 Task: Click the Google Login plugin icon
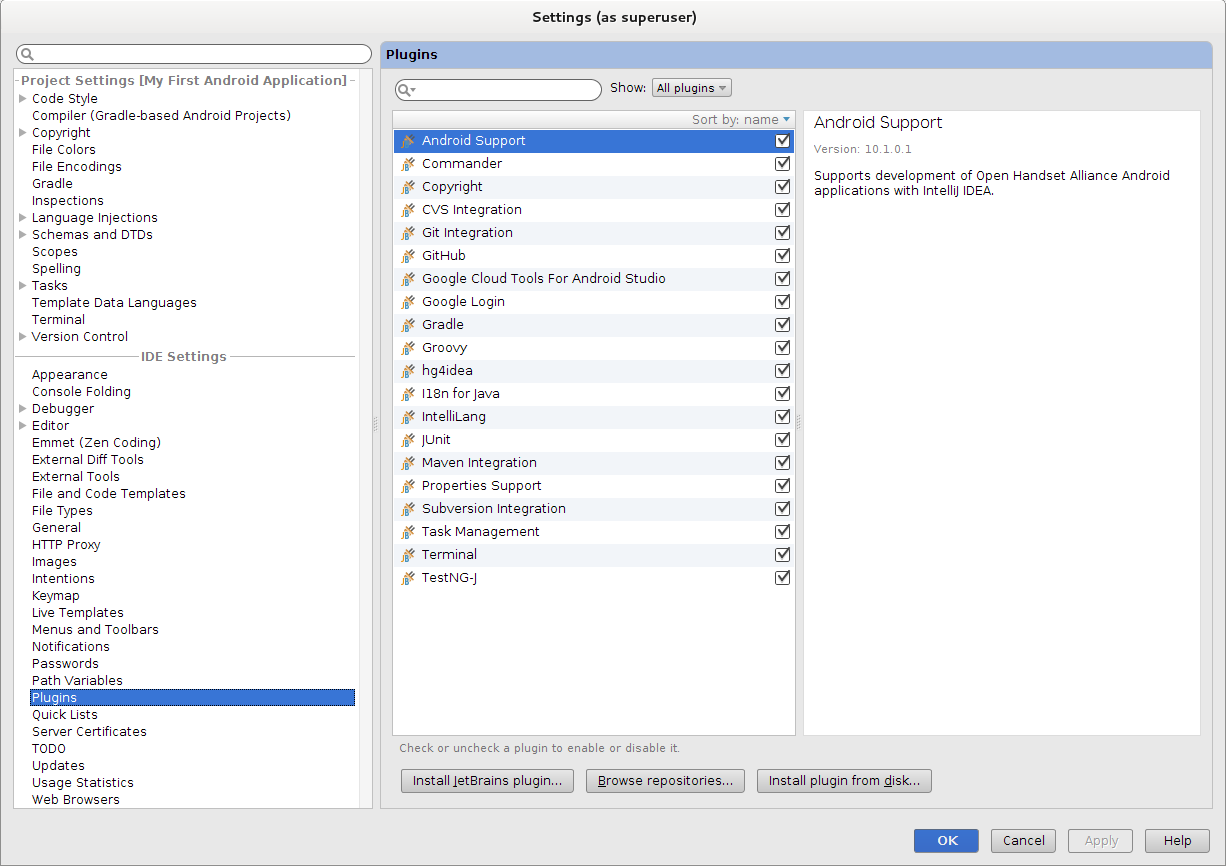point(408,302)
